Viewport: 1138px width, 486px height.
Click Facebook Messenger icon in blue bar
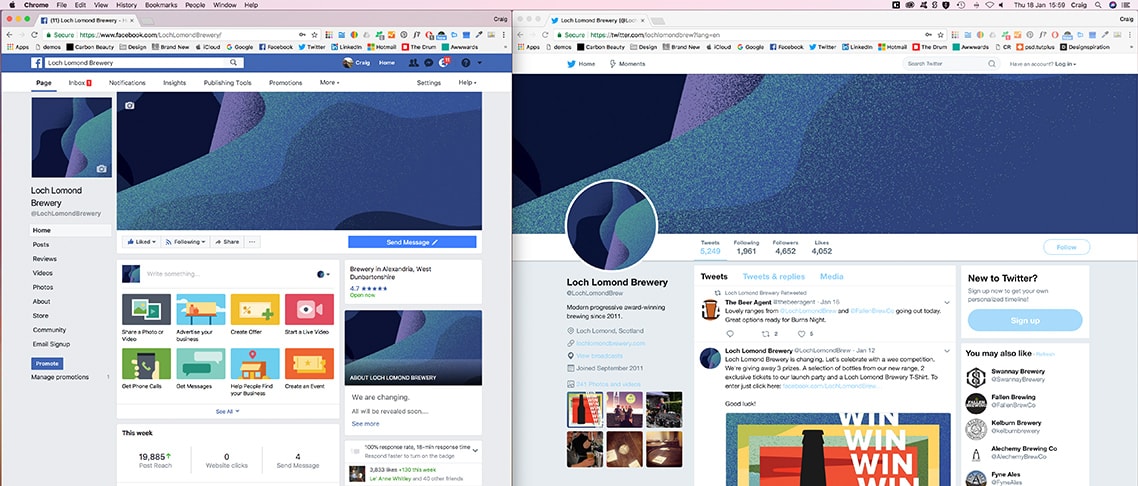click(429, 63)
